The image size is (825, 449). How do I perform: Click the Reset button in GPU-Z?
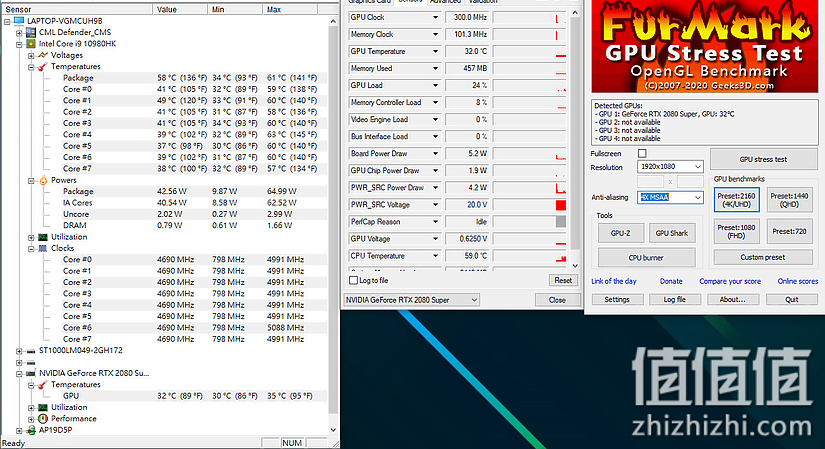click(x=563, y=281)
